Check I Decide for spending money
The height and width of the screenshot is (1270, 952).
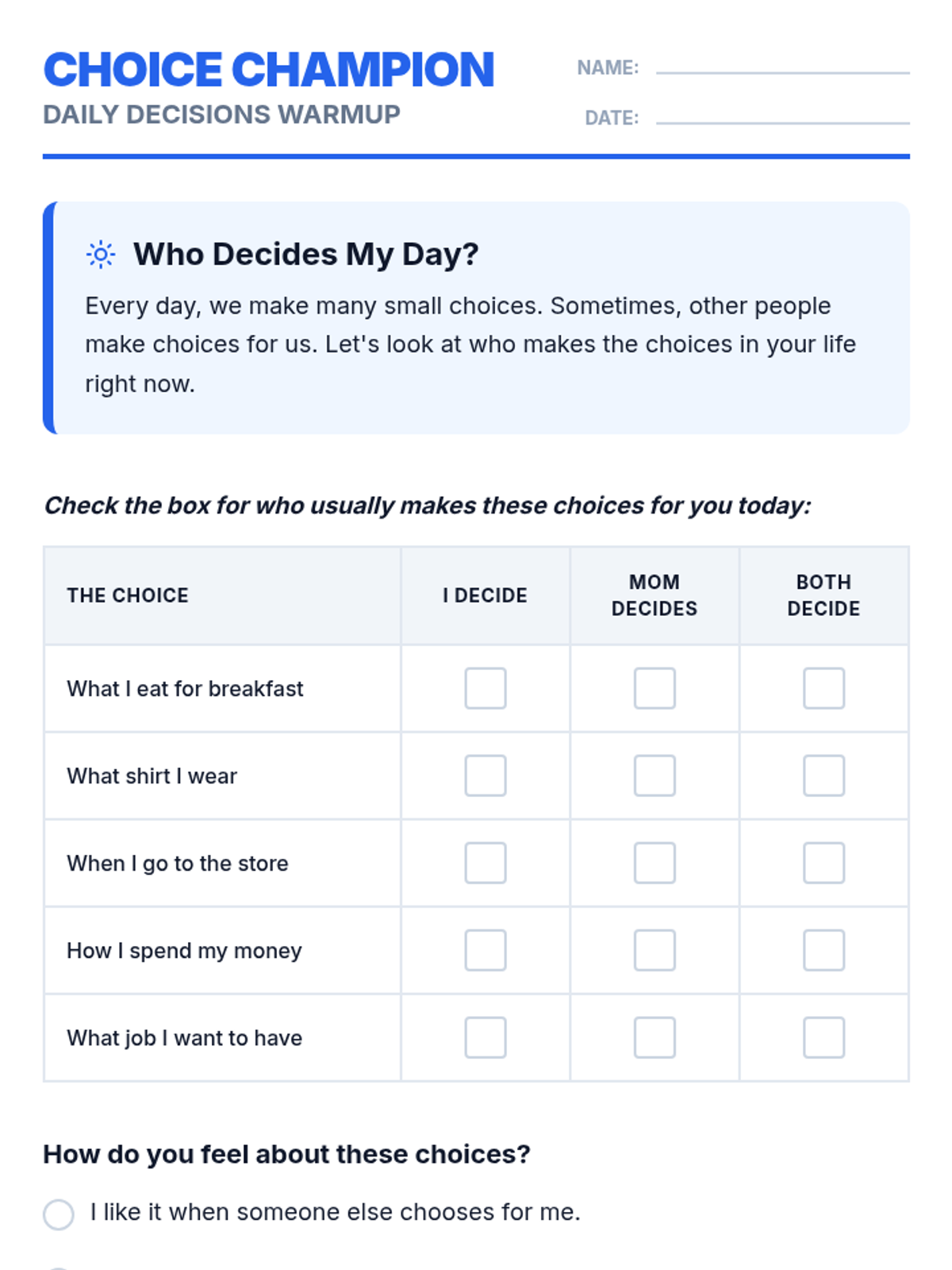(x=486, y=950)
